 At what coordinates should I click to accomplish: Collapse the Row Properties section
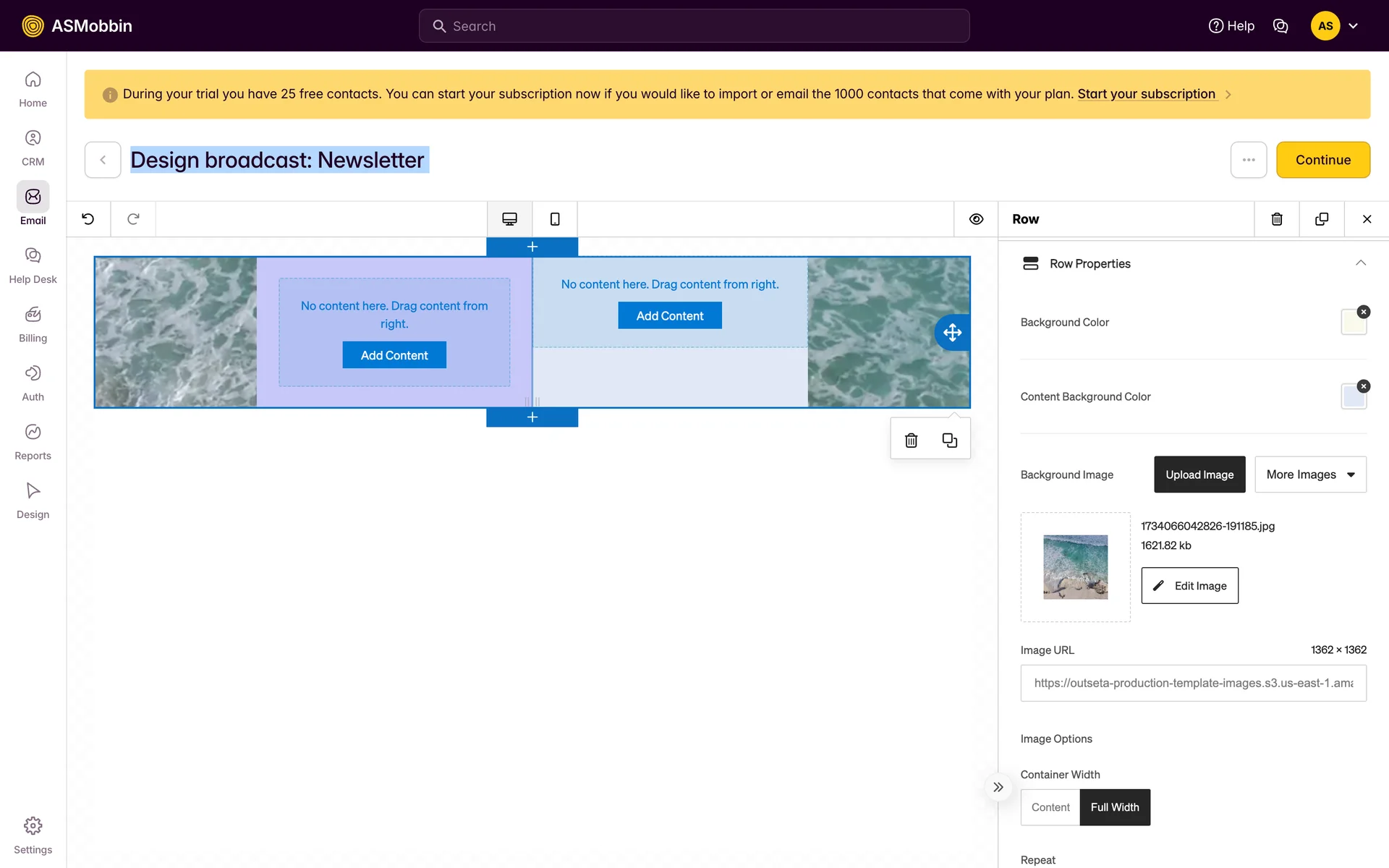[1360, 263]
